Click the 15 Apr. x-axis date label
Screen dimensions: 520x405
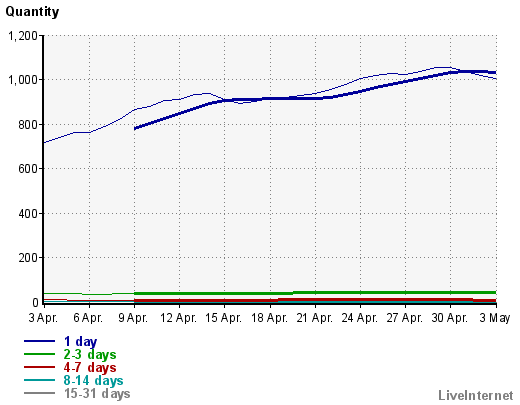(223, 318)
